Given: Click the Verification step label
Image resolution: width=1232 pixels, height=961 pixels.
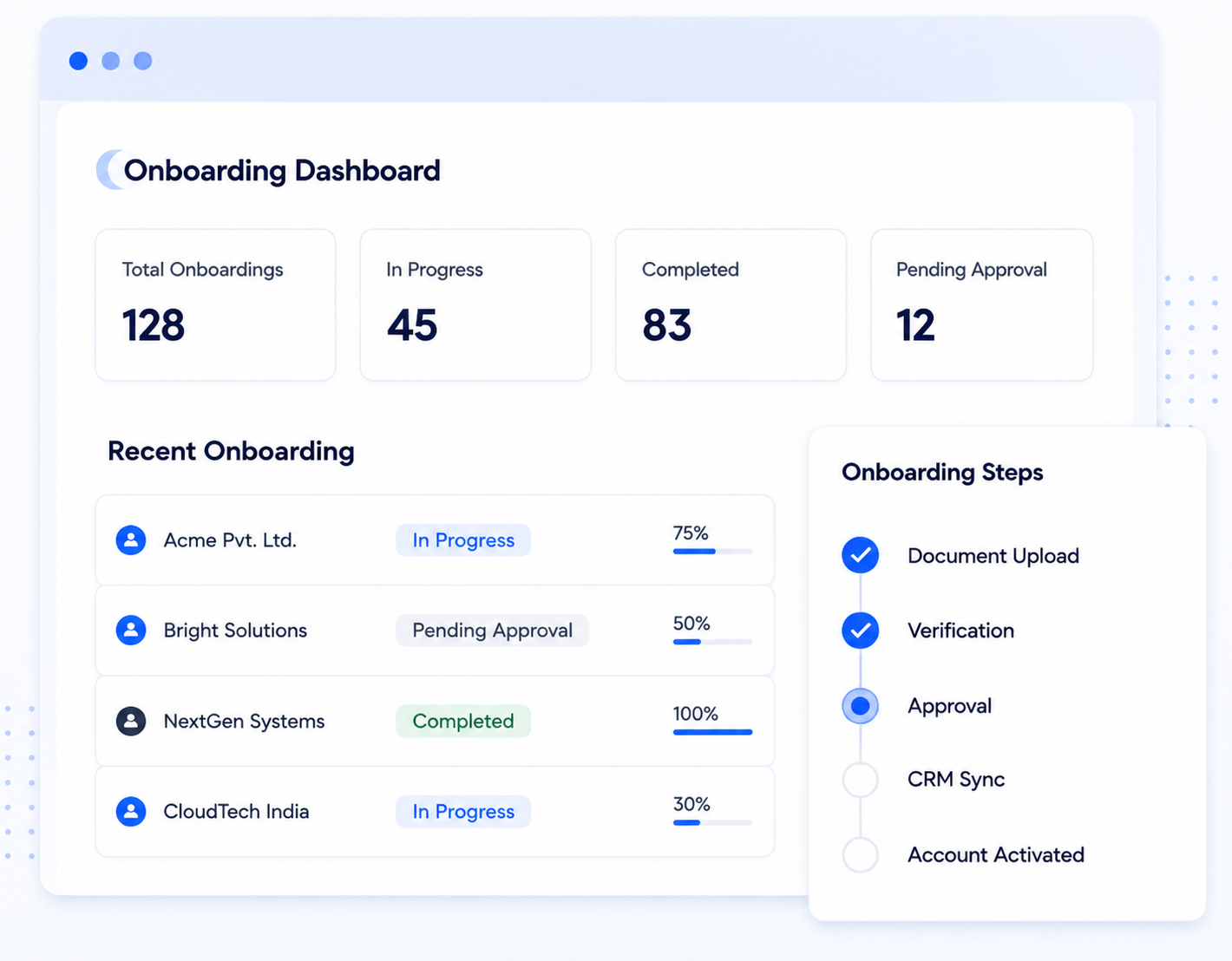Looking at the screenshot, I should click(960, 631).
